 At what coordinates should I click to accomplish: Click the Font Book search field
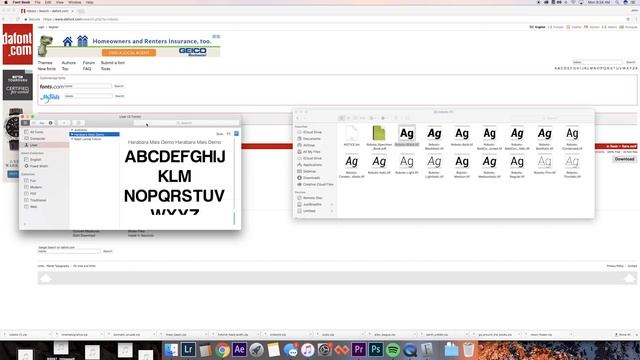[x=186, y=123]
